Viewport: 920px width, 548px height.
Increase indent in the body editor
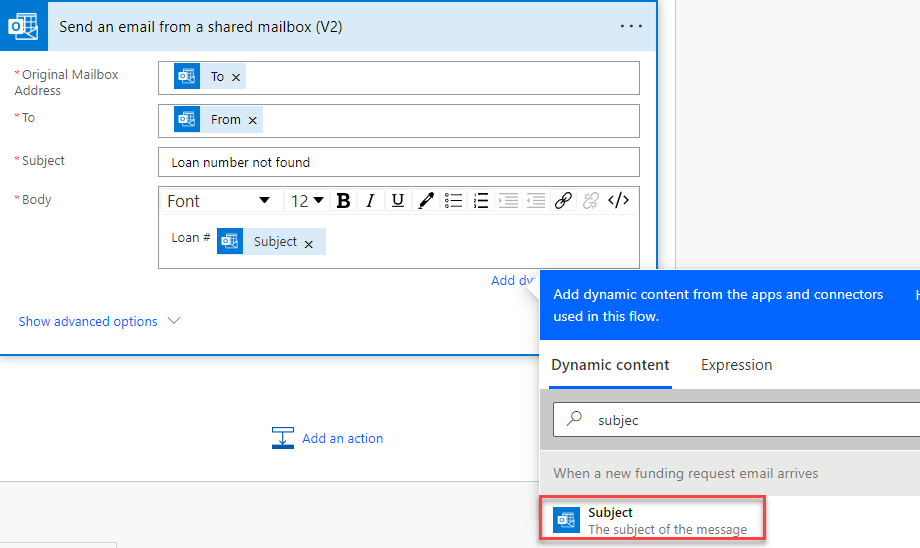(508, 201)
